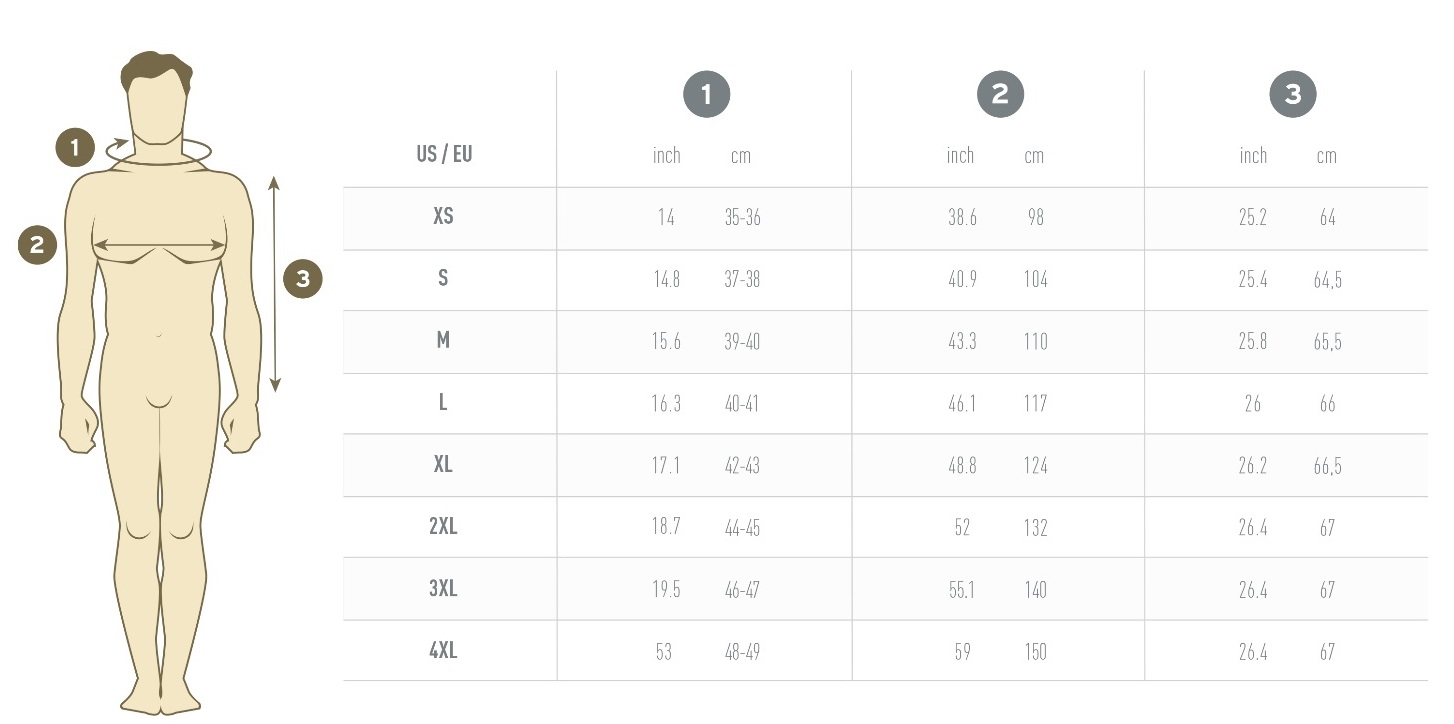This screenshot has width=1454, height=724.
Task: Select the XS size row label
Action: 443,216
